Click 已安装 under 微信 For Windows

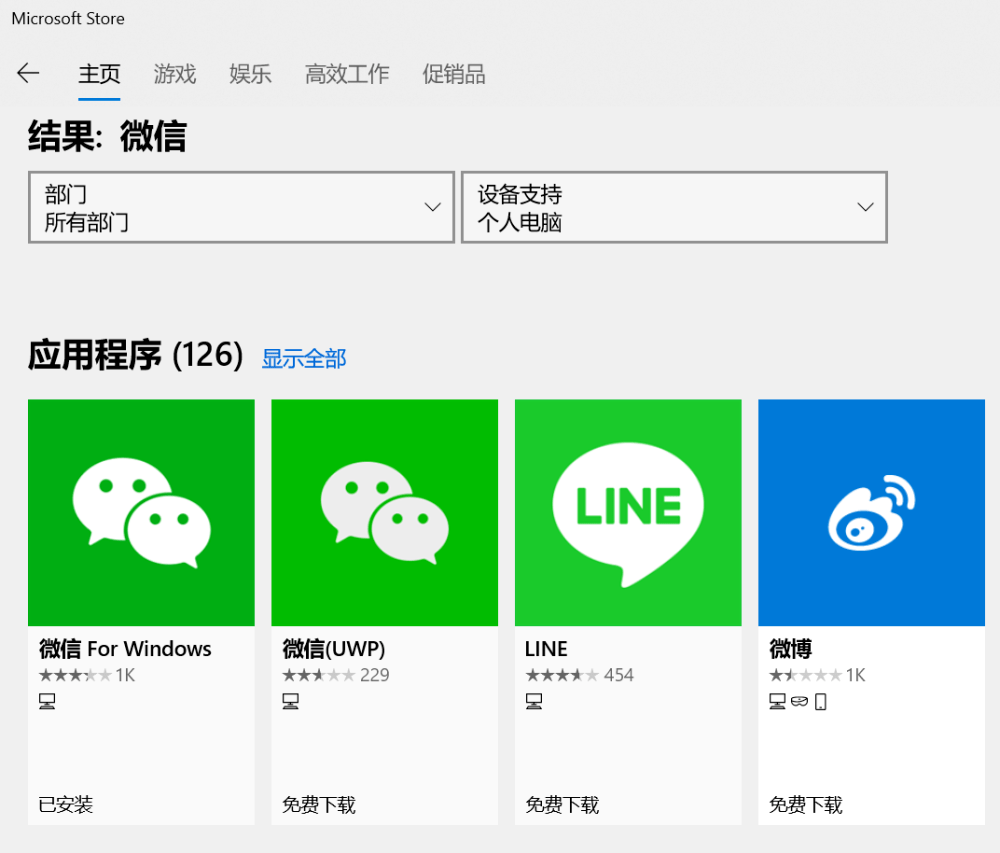(x=64, y=804)
